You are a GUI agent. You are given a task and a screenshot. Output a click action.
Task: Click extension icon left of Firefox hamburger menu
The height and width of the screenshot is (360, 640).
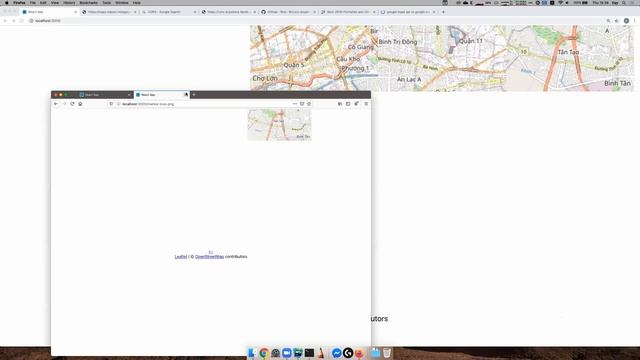pos(357,104)
